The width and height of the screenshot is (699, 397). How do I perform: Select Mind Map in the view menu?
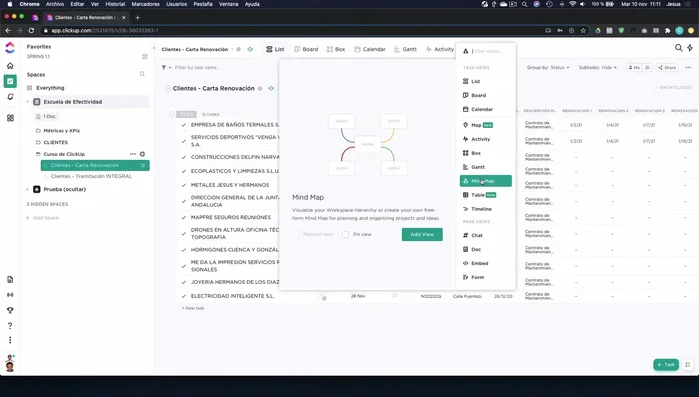click(485, 181)
